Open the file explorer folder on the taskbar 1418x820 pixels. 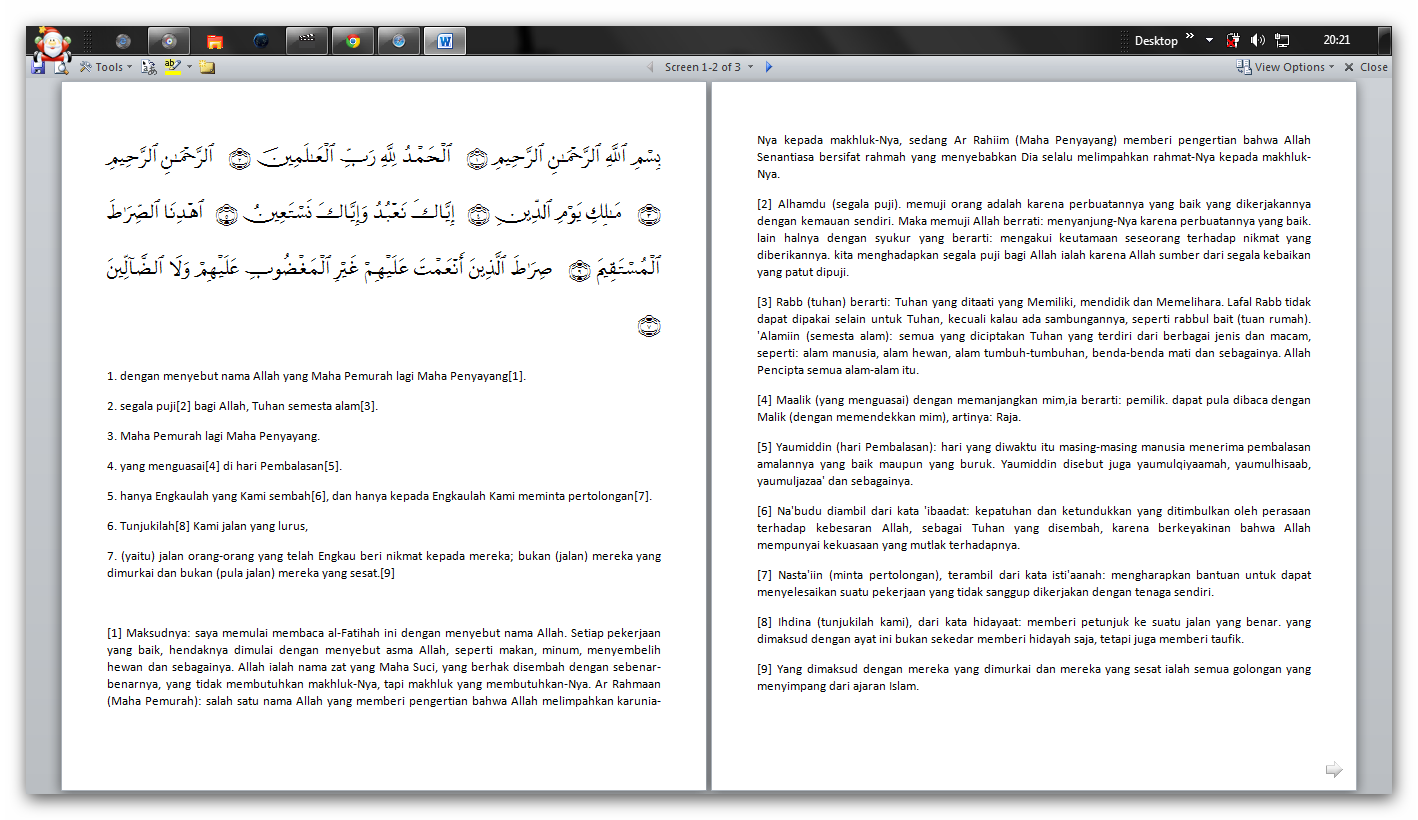point(215,41)
